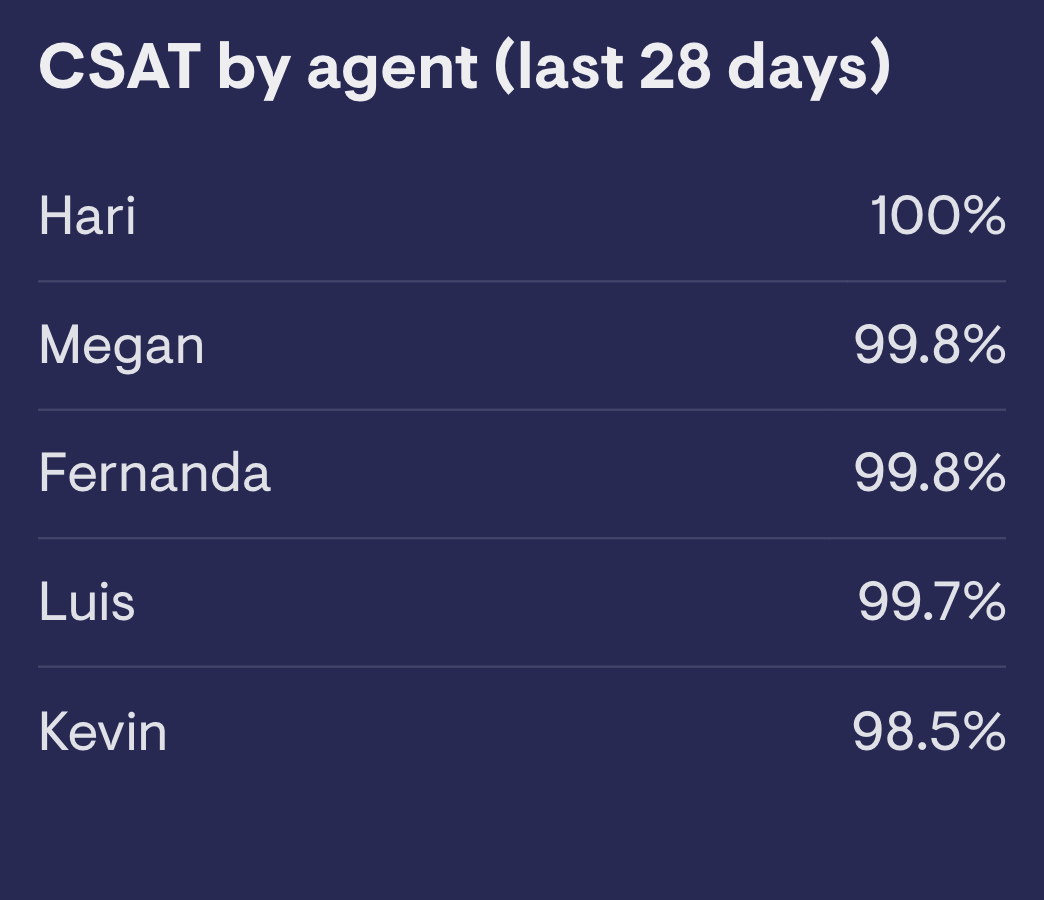Click the divider above Kevin row
The height and width of the screenshot is (900, 1044).
[x=522, y=666]
